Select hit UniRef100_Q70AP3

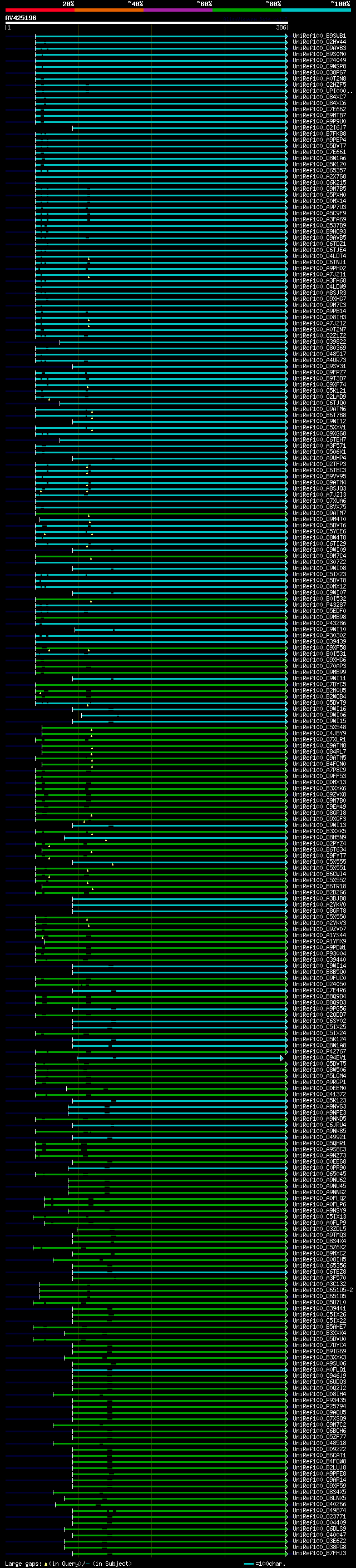tap(319, 666)
